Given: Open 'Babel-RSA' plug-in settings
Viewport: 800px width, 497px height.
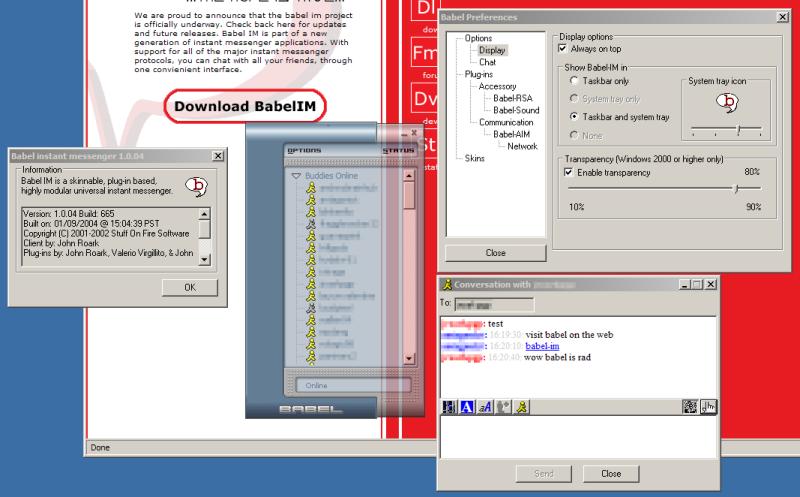Looking at the screenshot, I should pos(513,98).
